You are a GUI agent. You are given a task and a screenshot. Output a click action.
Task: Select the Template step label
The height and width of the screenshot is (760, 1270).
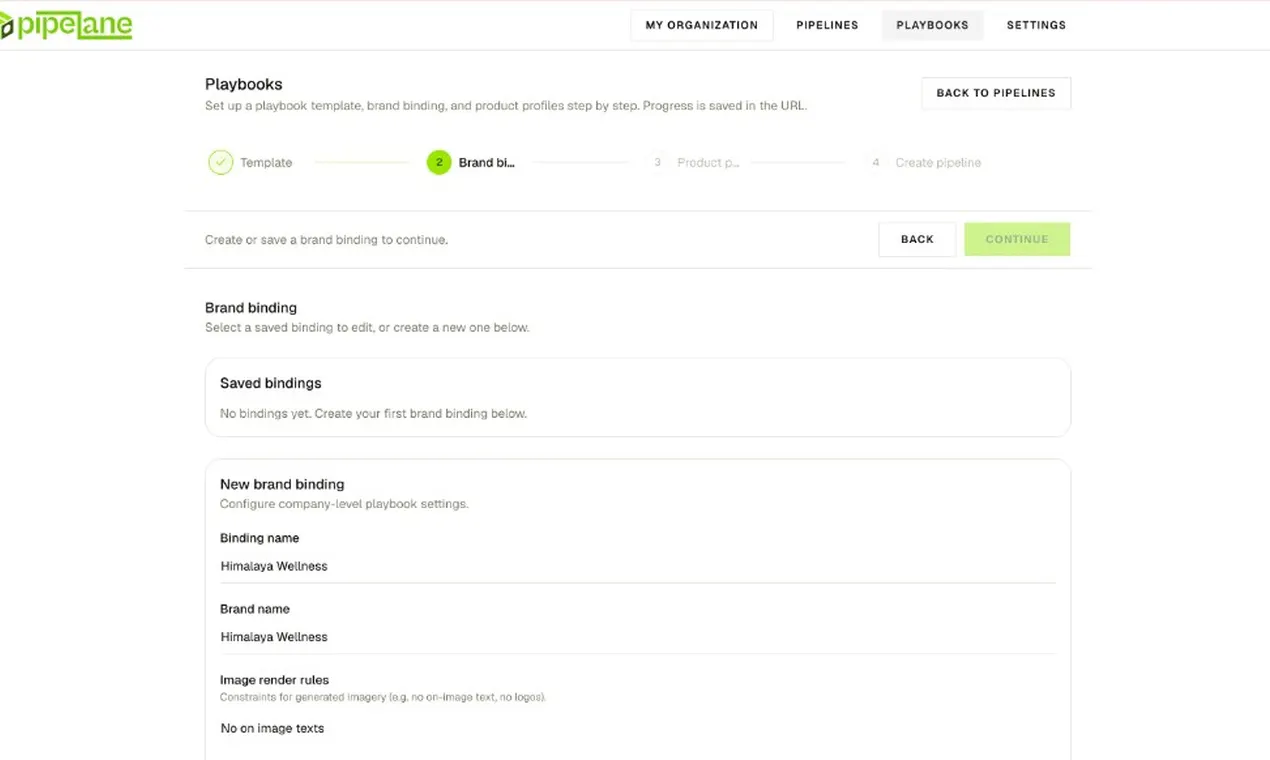point(266,163)
